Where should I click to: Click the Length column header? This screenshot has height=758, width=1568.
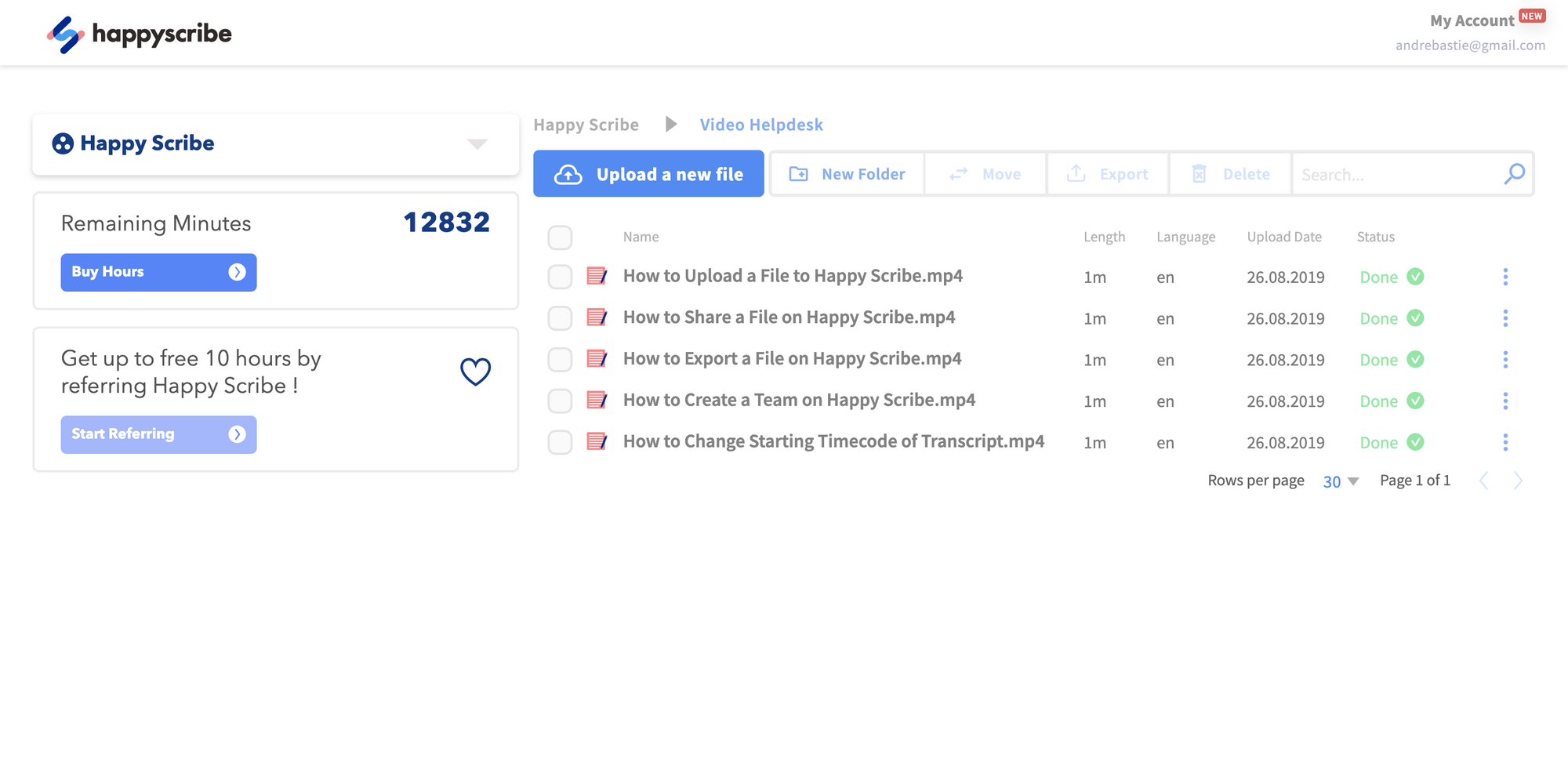click(1104, 237)
